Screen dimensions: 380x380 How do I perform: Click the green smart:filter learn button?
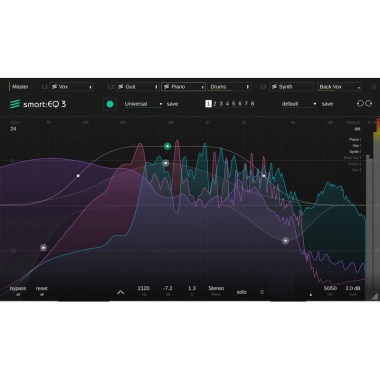click(110, 104)
